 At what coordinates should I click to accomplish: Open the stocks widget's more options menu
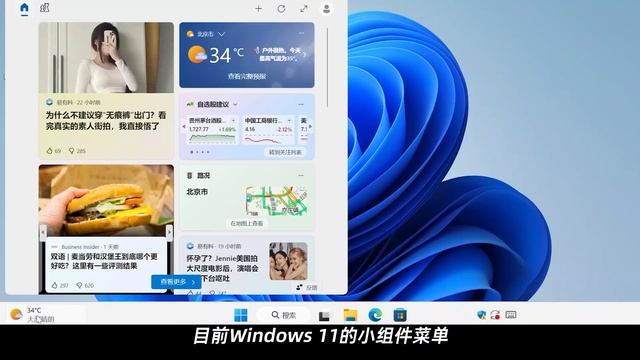301,104
